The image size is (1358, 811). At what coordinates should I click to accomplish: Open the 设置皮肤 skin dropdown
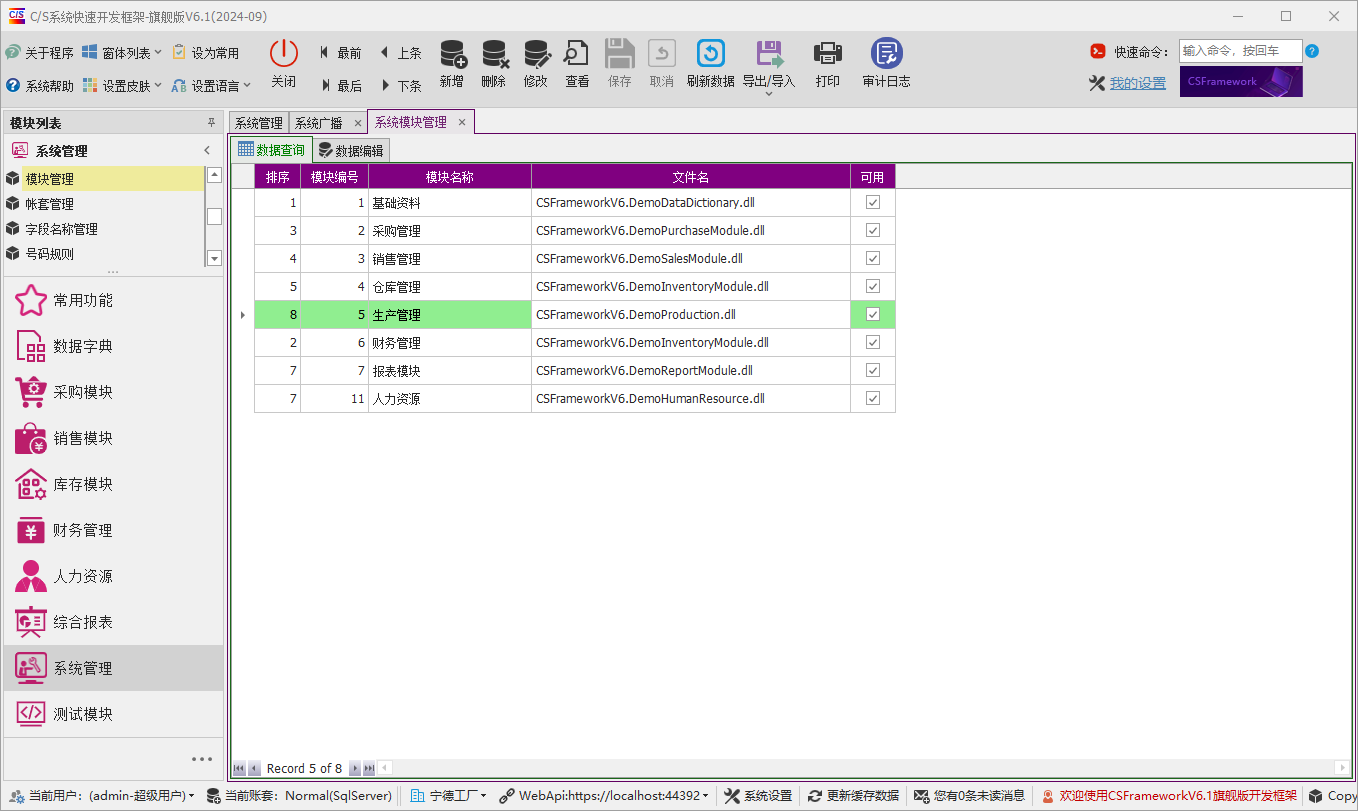coord(125,86)
